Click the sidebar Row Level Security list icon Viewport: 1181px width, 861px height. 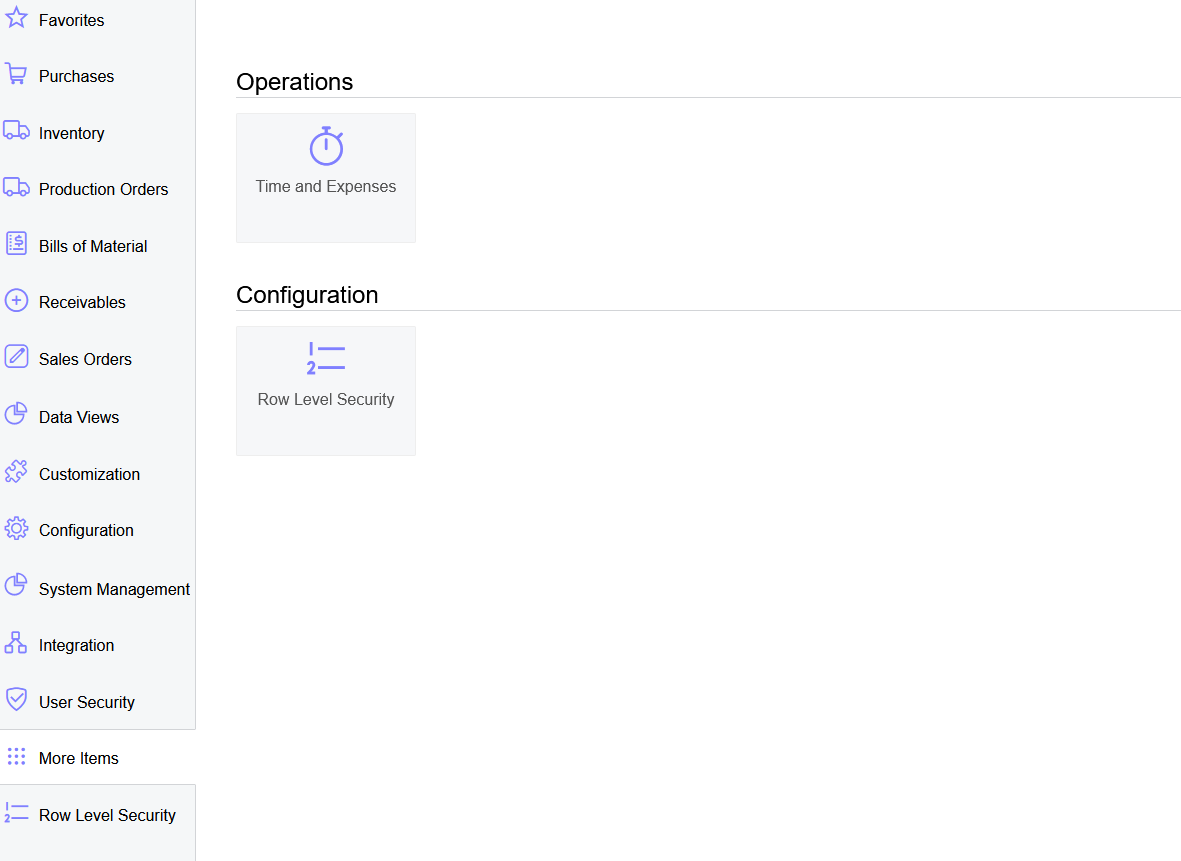[x=16, y=813]
